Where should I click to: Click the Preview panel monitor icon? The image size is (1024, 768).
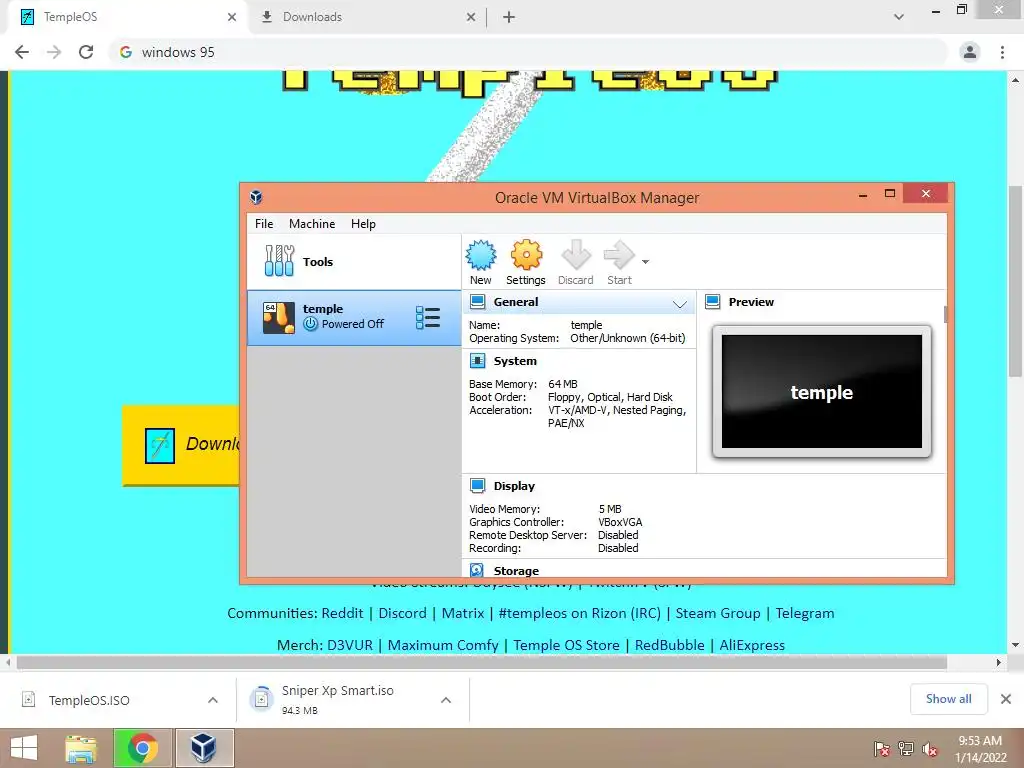(712, 302)
